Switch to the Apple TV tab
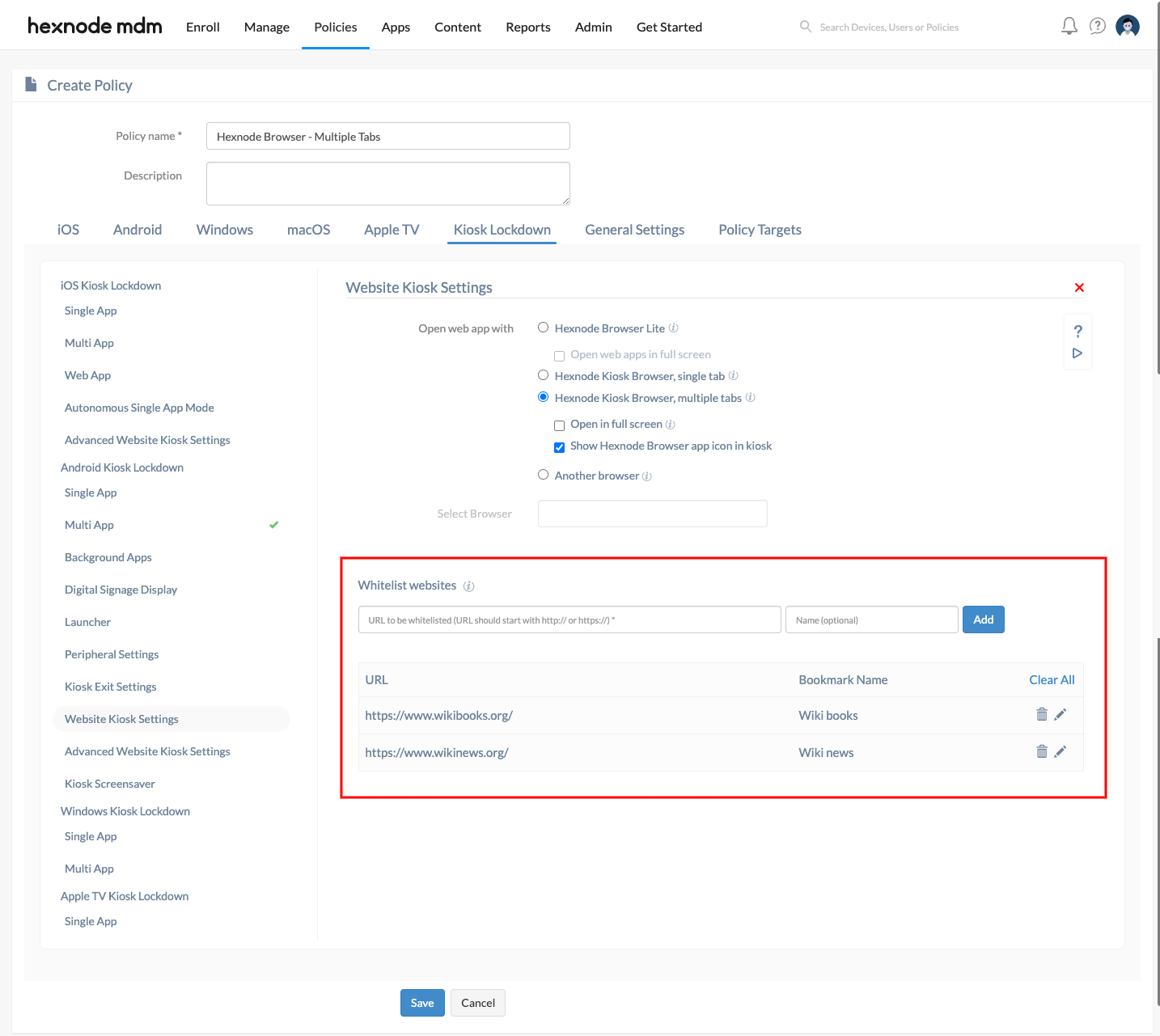This screenshot has width=1160, height=1036. [392, 230]
